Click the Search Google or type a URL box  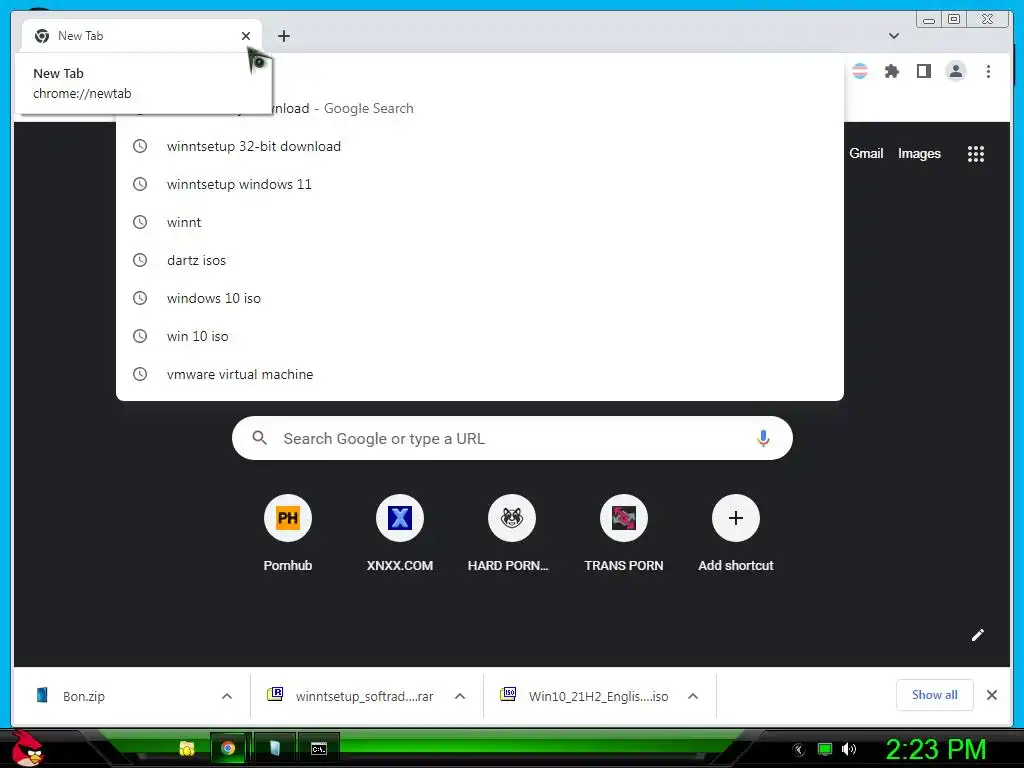[512, 438]
